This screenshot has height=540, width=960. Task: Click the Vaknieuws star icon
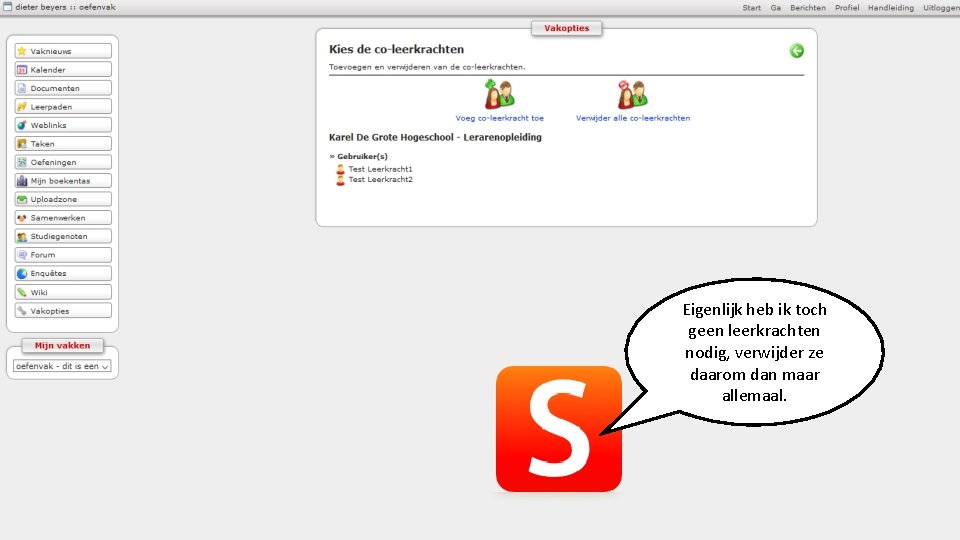[22, 51]
